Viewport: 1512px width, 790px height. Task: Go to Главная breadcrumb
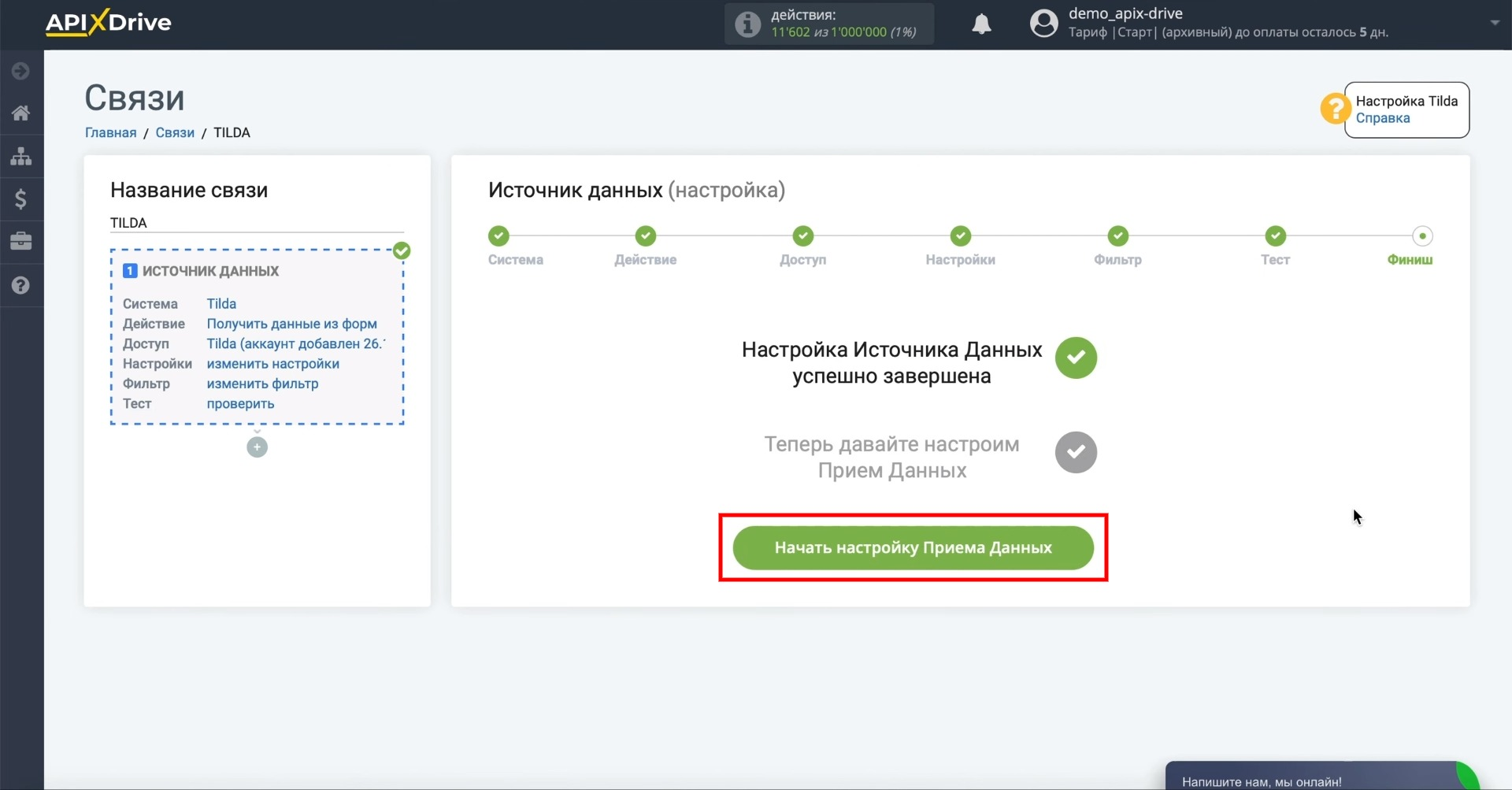pos(111,132)
